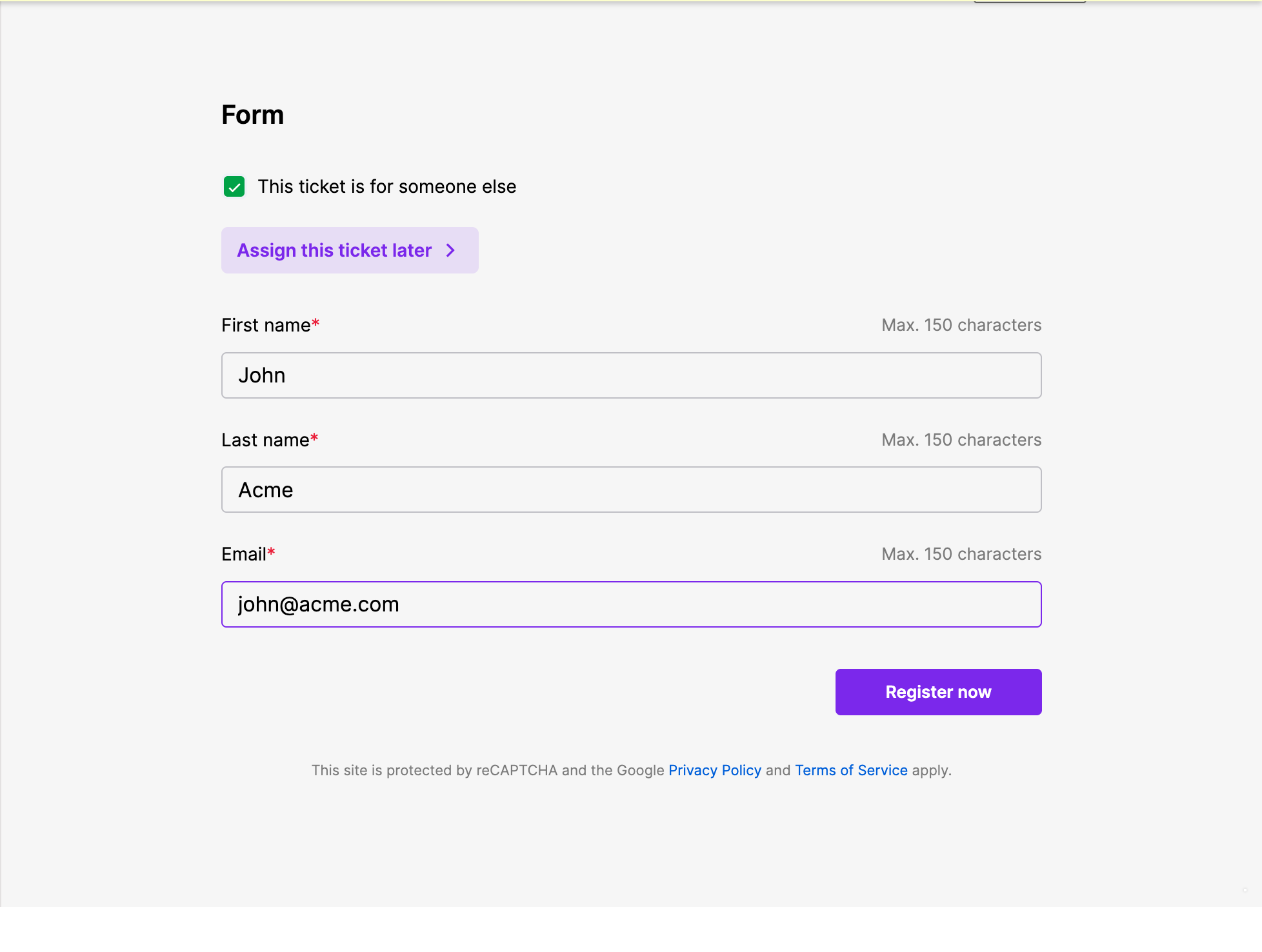
Task: Click the red required asterisk beside Email
Action: (272, 552)
